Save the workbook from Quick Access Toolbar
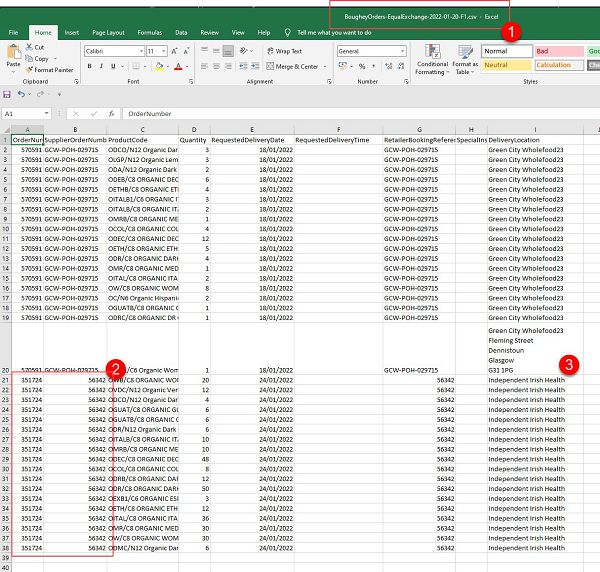This screenshot has width=600, height=572. (7, 94)
